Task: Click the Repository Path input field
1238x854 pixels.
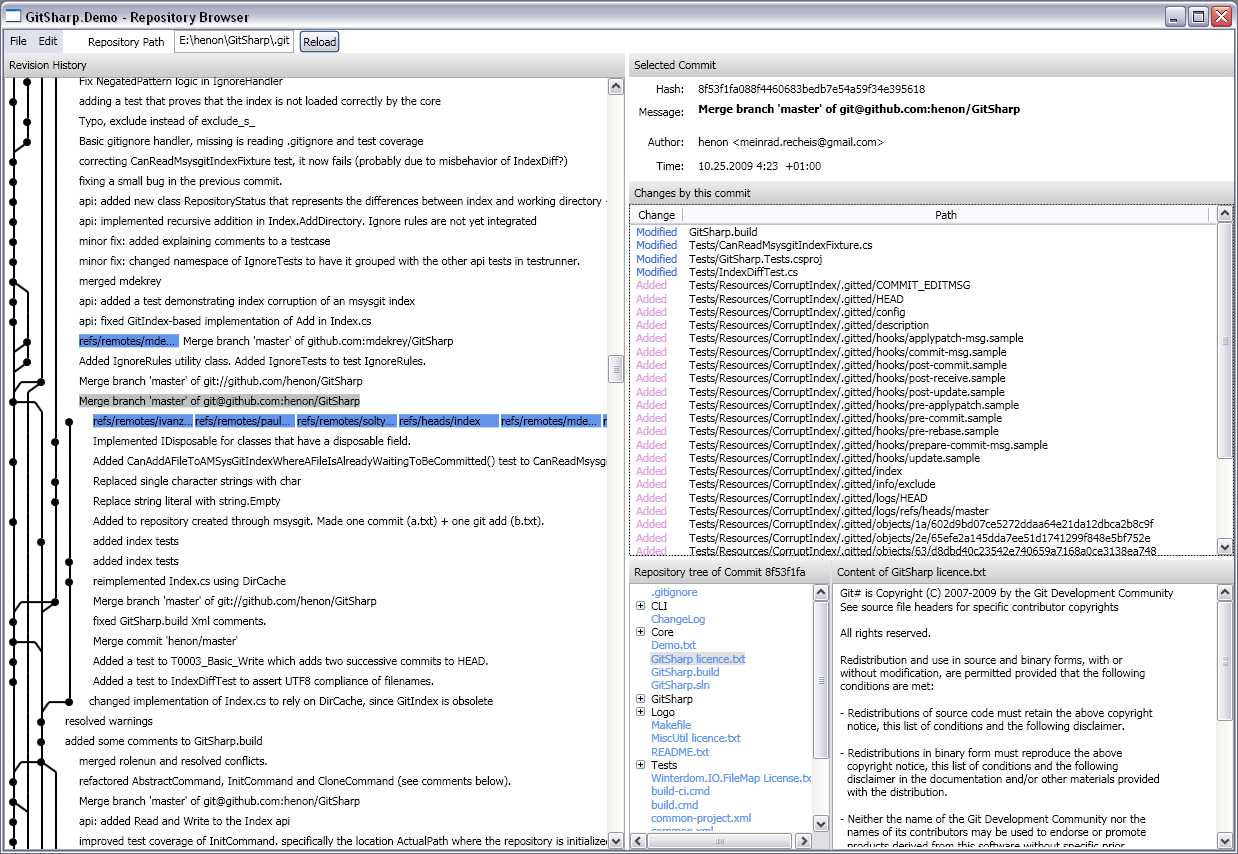Action: (235, 41)
